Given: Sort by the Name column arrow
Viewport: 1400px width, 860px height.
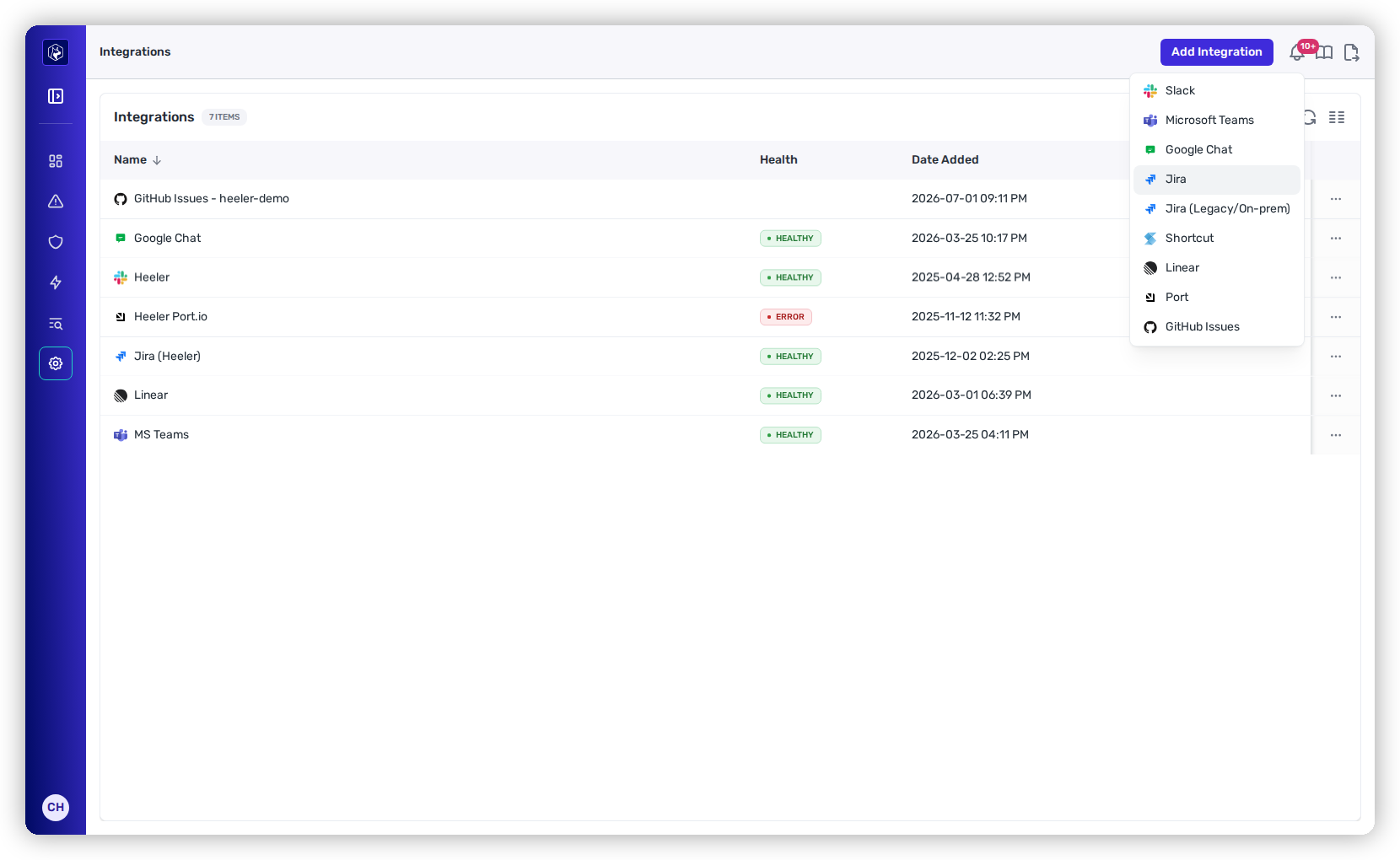Looking at the screenshot, I should pos(157,160).
